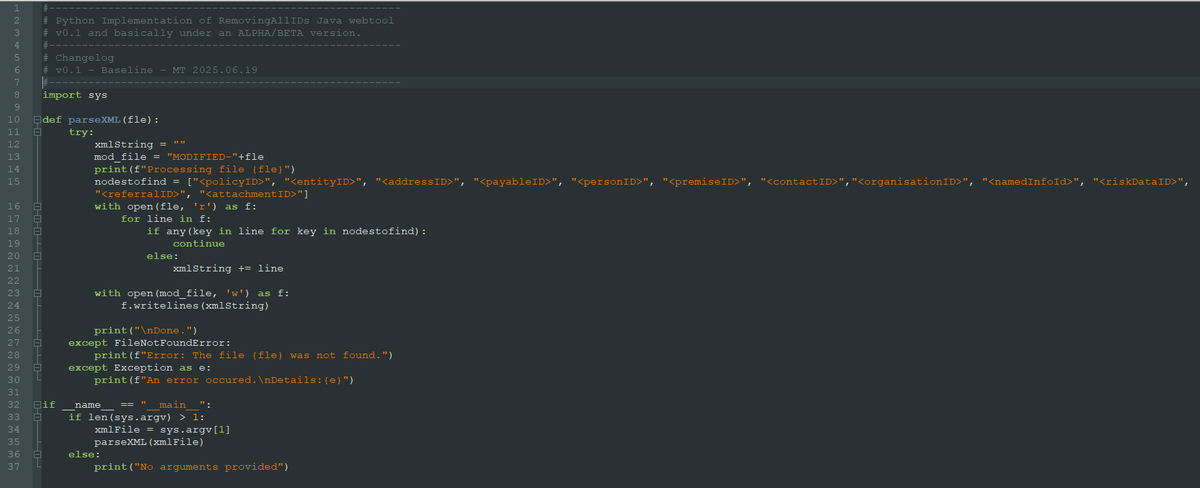
Task: Click the "Processing file {fle}" string
Action: pos(218,169)
